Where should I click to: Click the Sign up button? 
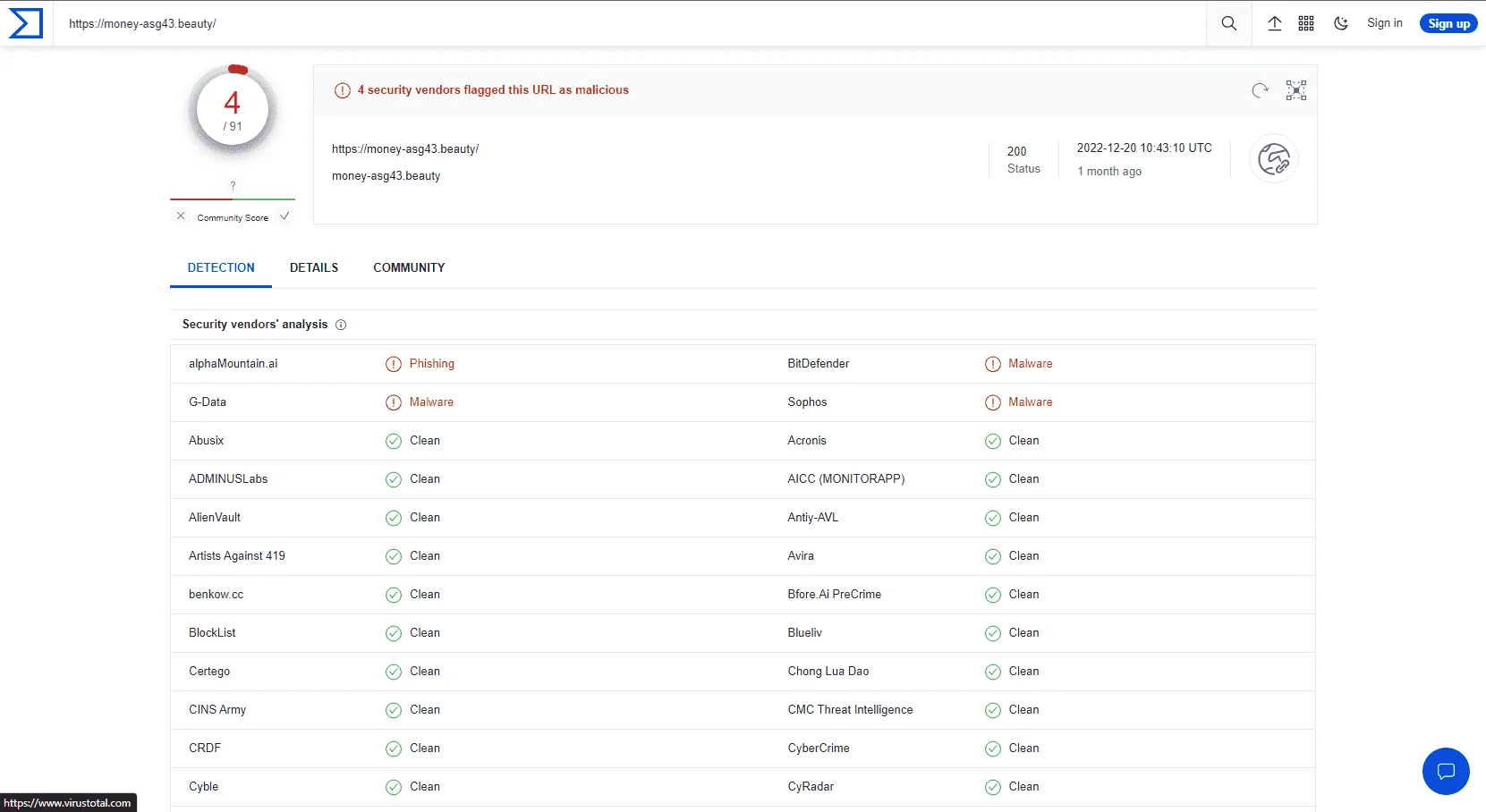[x=1448, y=23]
